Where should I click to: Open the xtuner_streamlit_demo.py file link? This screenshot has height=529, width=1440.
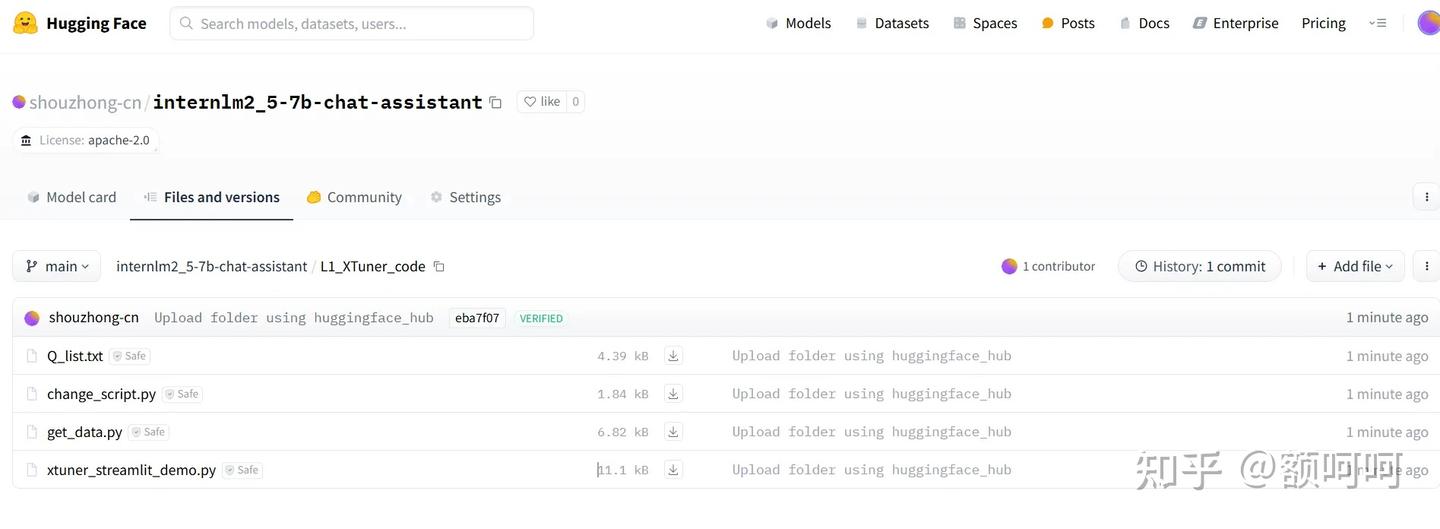pyautogui.click(x=131, y=470)
